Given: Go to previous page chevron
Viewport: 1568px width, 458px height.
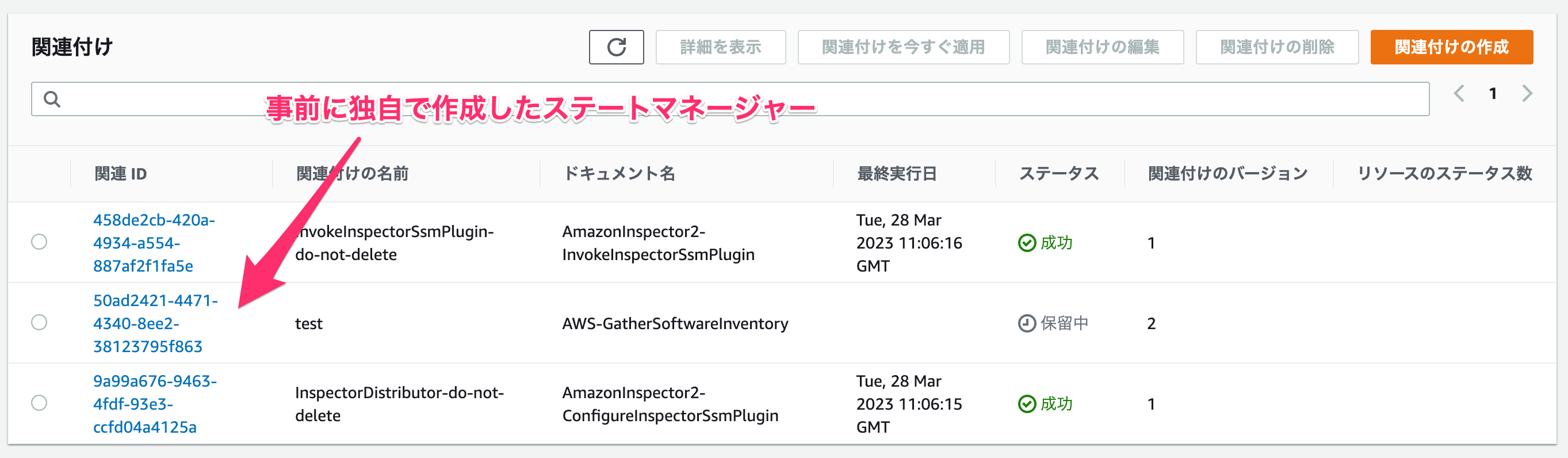Looking at the screenshot, I should coord(1459,94).
